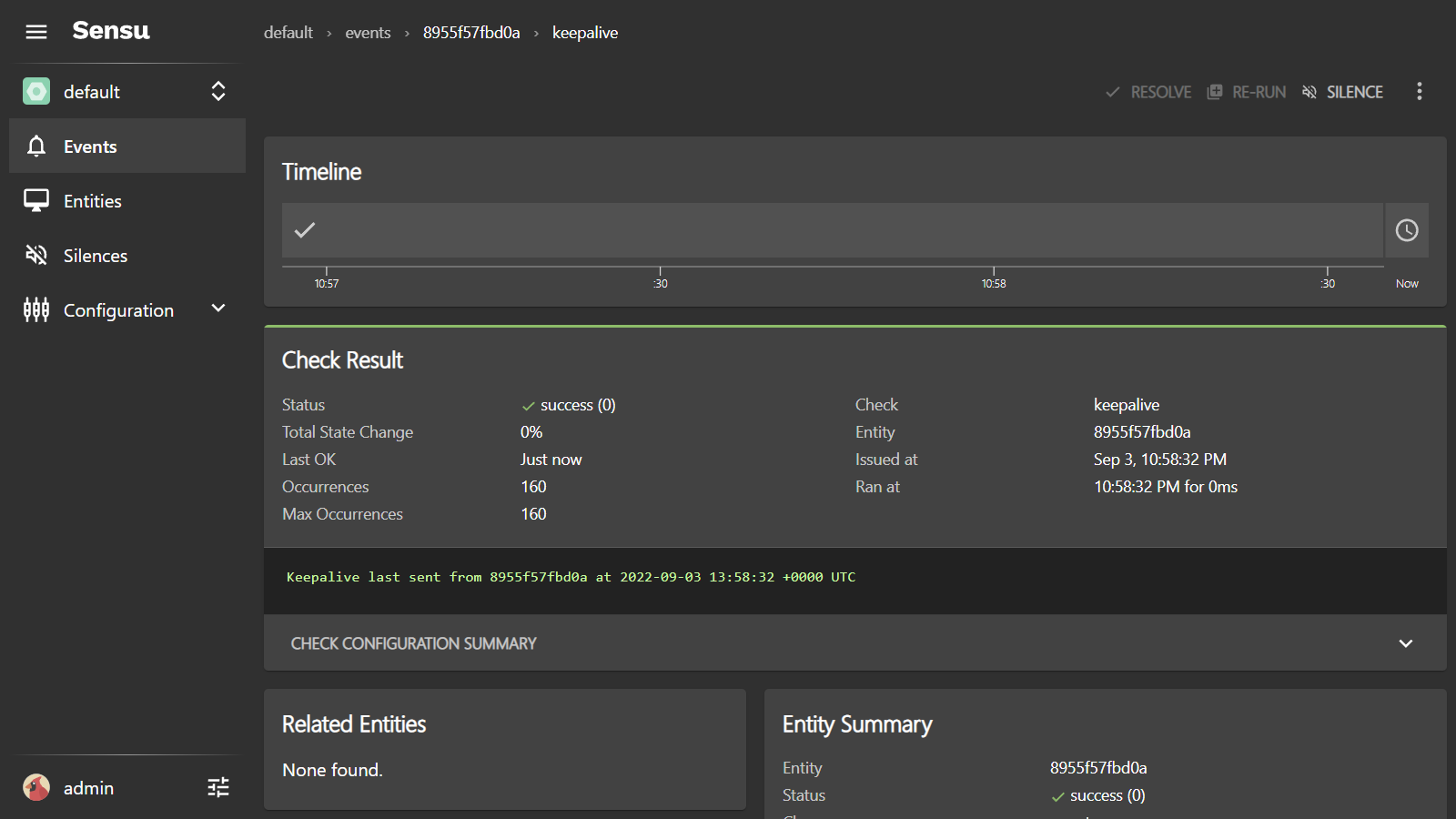Open the three-dot more options menu
This screenshot has height=819, width=1456.
tap(1419, 91)
